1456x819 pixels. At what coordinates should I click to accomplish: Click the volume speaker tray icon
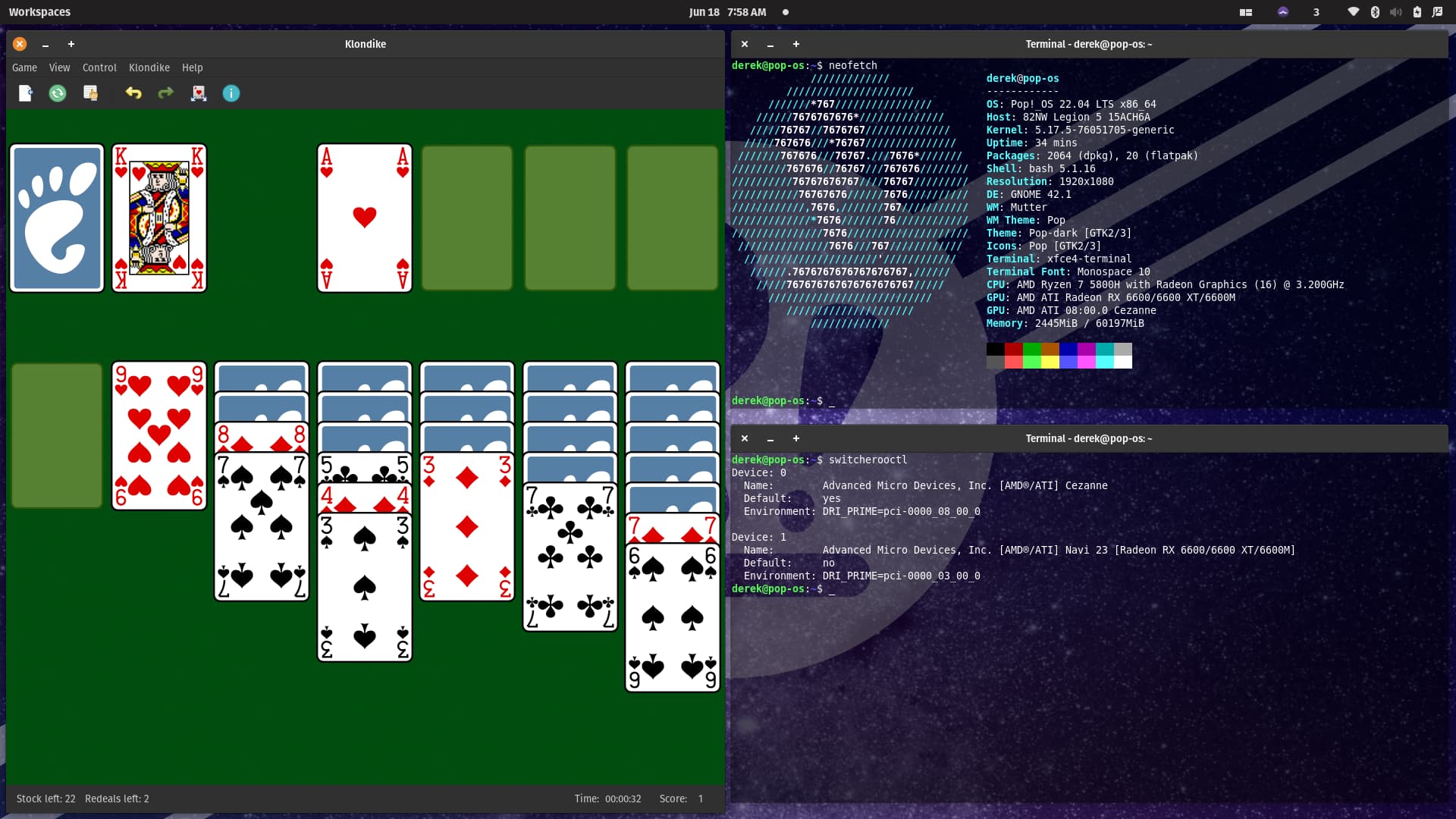point(1396,12)
